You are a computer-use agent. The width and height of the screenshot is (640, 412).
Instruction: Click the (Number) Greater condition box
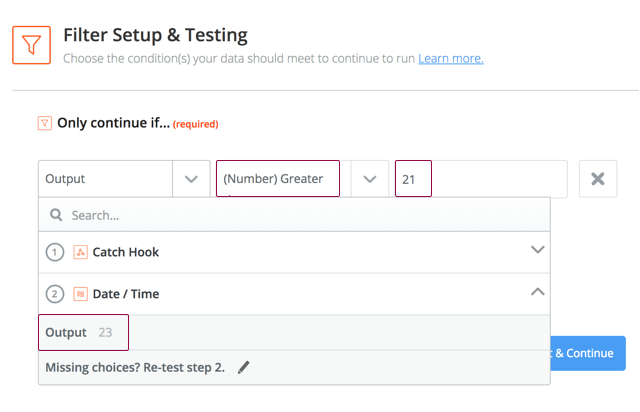(278, 179)
